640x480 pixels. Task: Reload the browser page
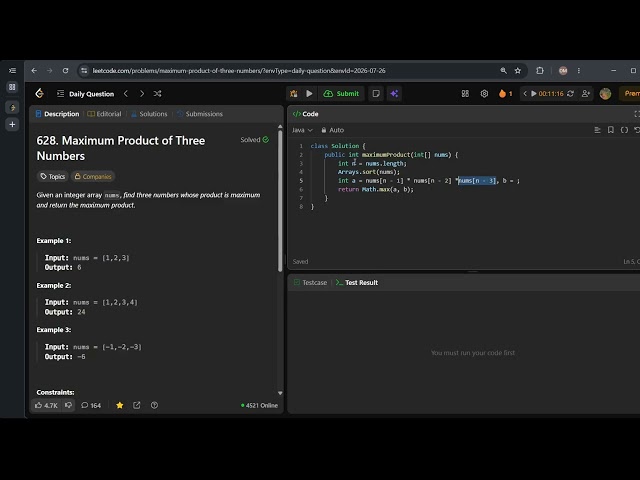[65, 71]
